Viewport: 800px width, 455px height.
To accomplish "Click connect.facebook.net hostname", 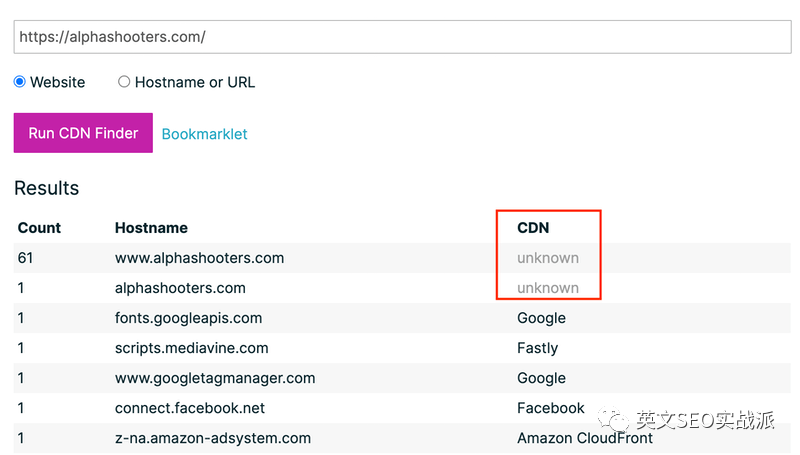I will 190,408.
